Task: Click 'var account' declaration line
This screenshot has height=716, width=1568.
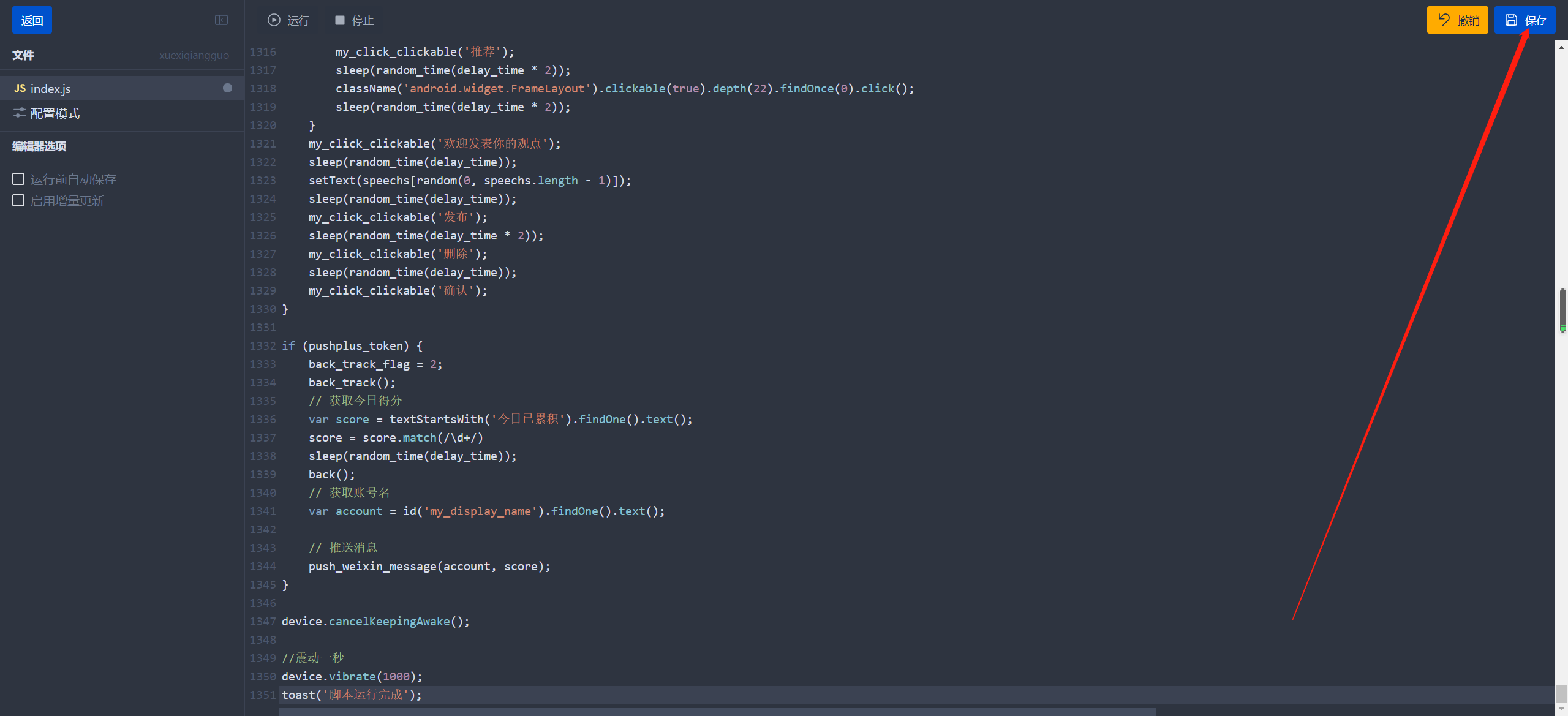Action: pyautogui.click(x=487, y=511)
